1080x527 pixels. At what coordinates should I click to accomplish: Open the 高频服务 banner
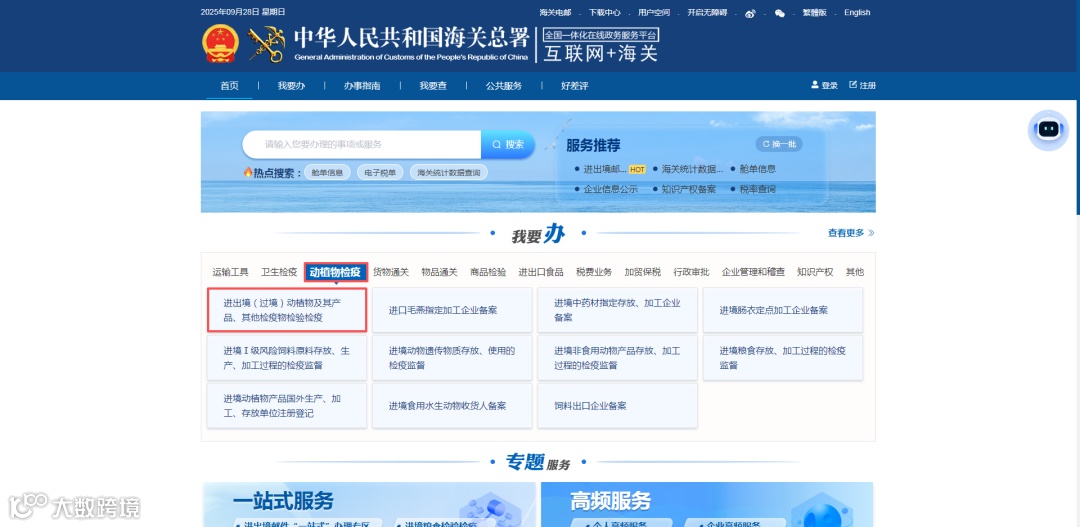click(x=707, y=504)
